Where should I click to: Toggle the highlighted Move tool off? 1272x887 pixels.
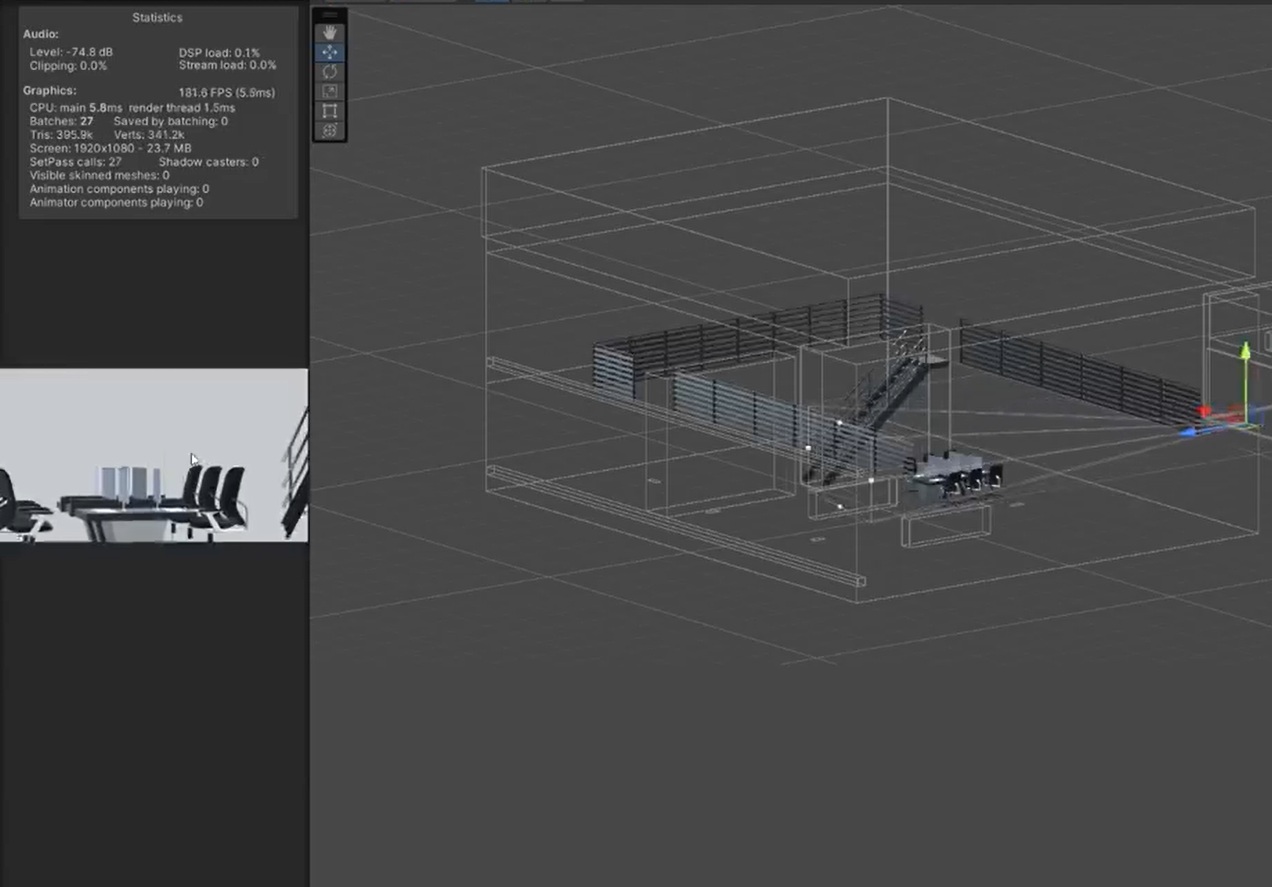tap(329, 51)
